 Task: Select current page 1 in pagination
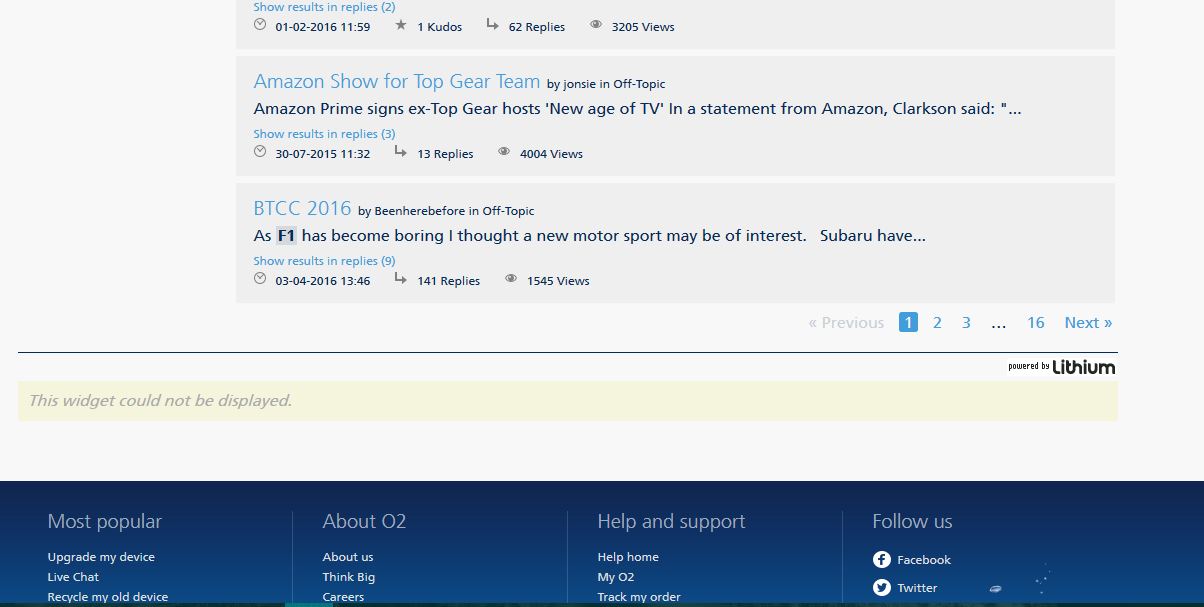pos(908,322)
